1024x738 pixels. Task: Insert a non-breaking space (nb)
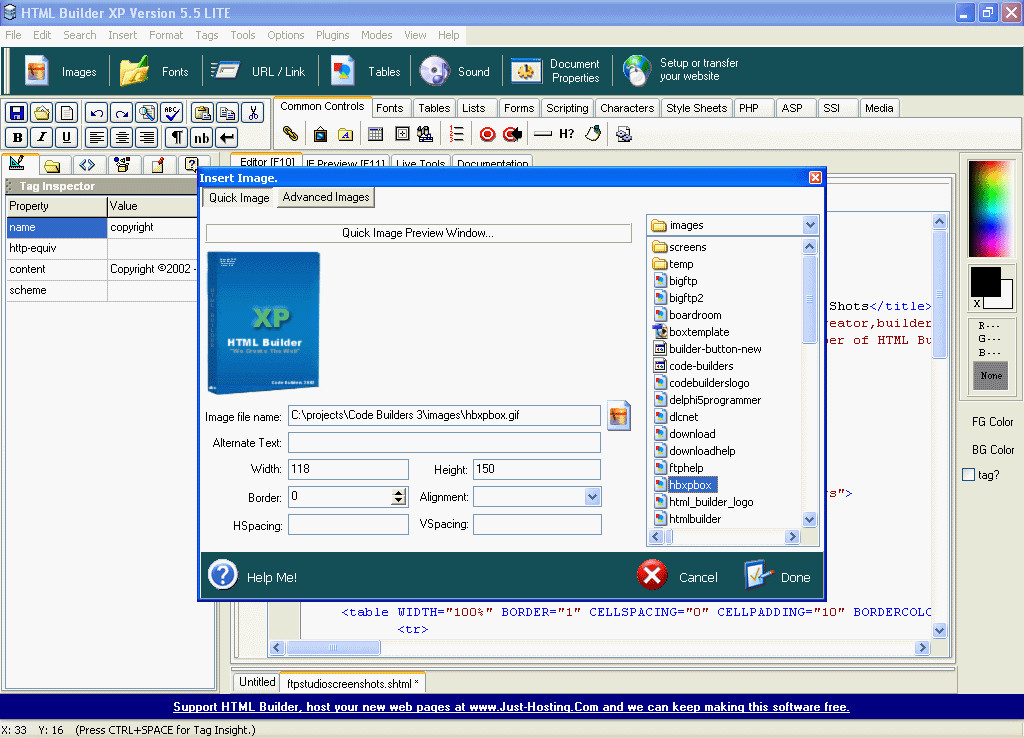pos(202,138)
